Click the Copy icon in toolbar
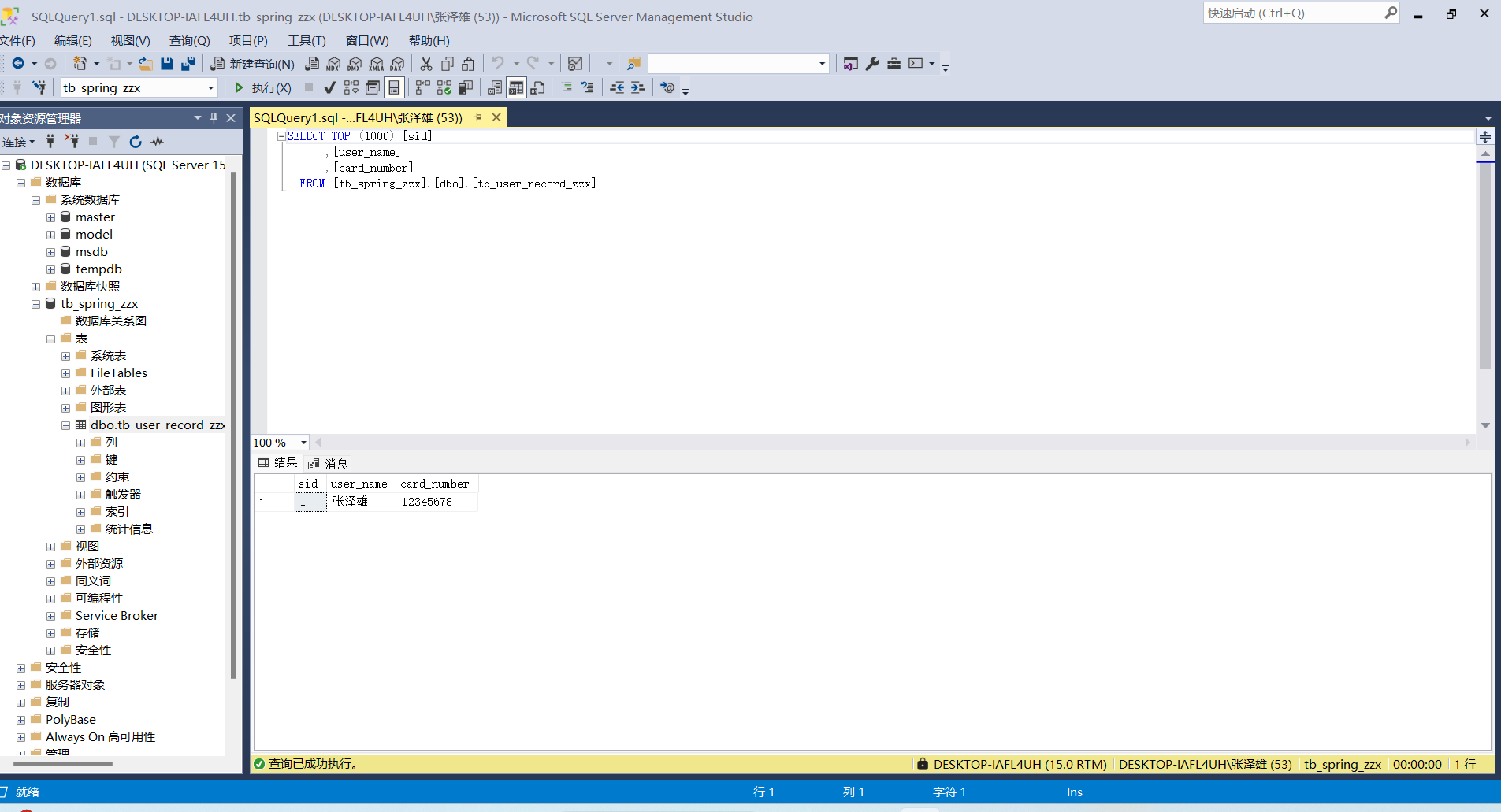1501x812 pixels. tap(448, 64)
